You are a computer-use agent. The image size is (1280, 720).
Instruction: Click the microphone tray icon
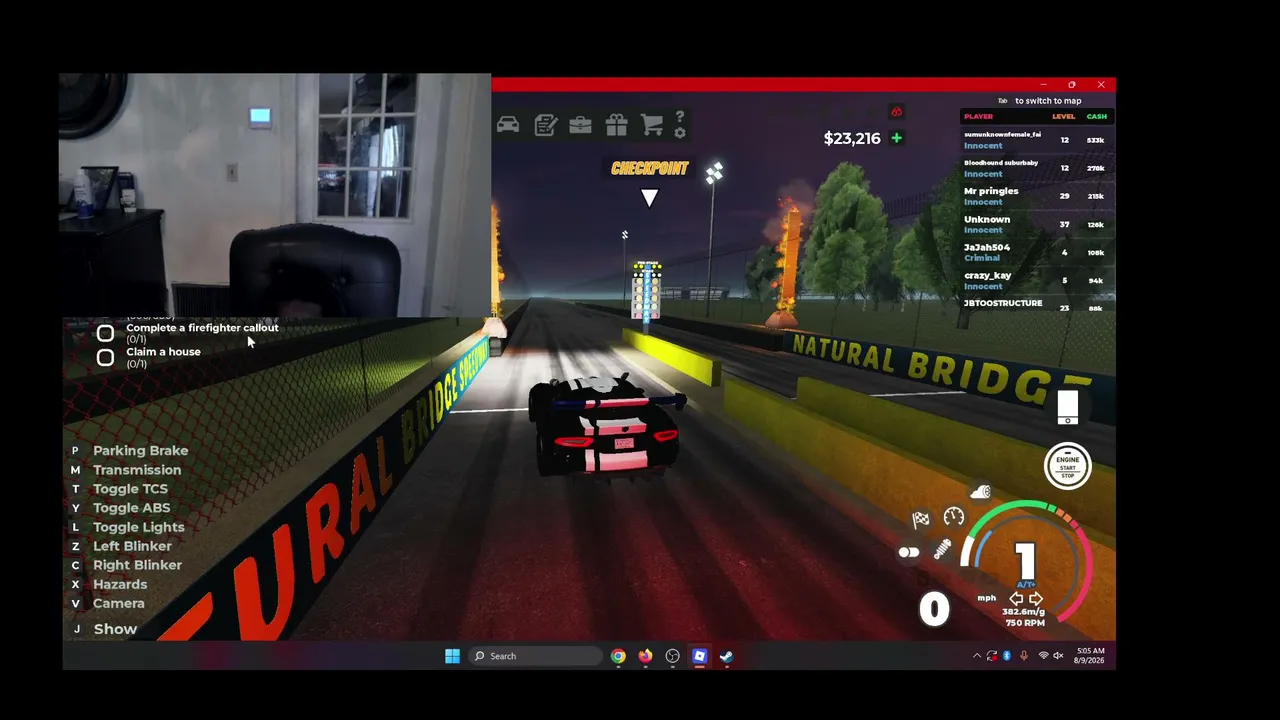coord(1024,656)
